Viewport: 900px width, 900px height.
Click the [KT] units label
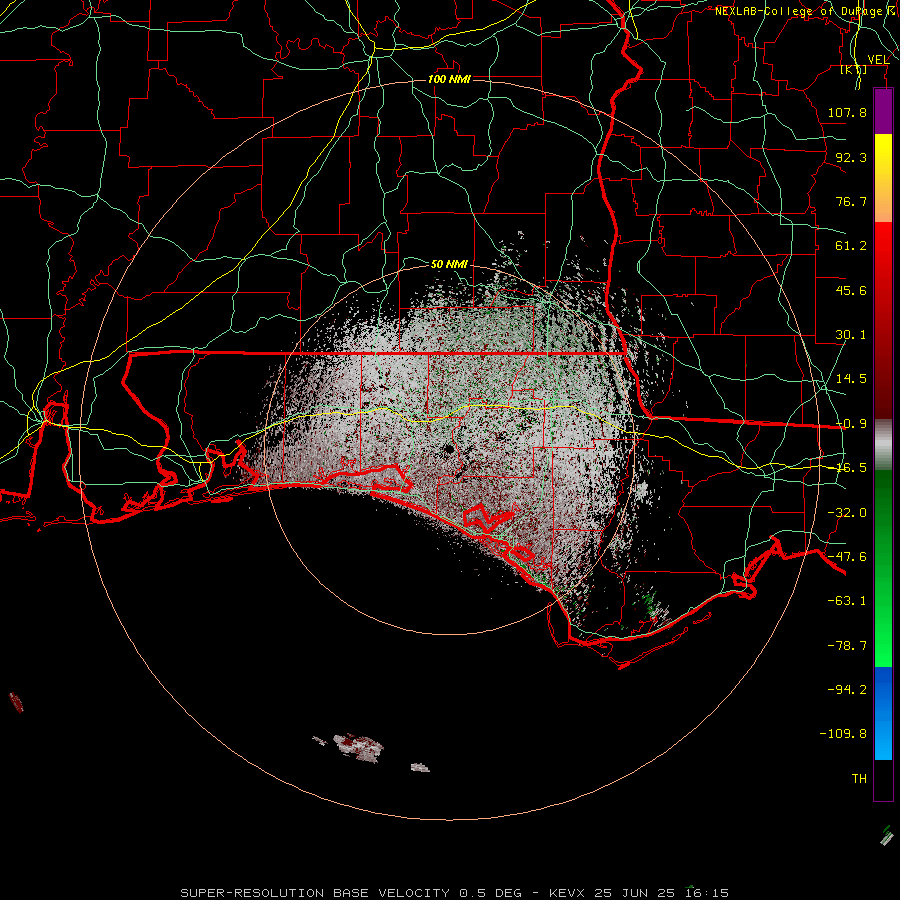(x=854, y=69)
